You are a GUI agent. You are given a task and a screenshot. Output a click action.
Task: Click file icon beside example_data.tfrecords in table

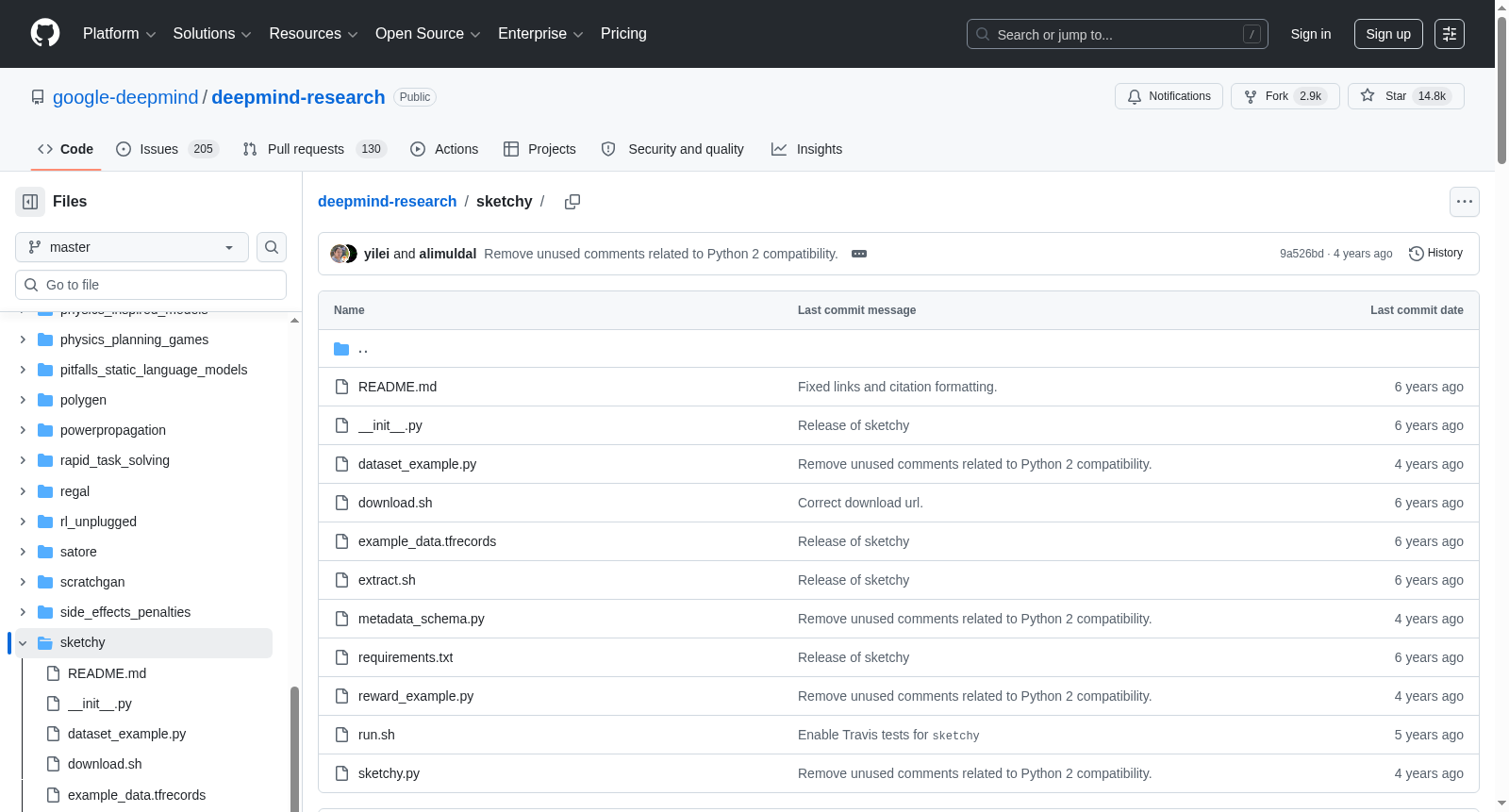[341, 541]
